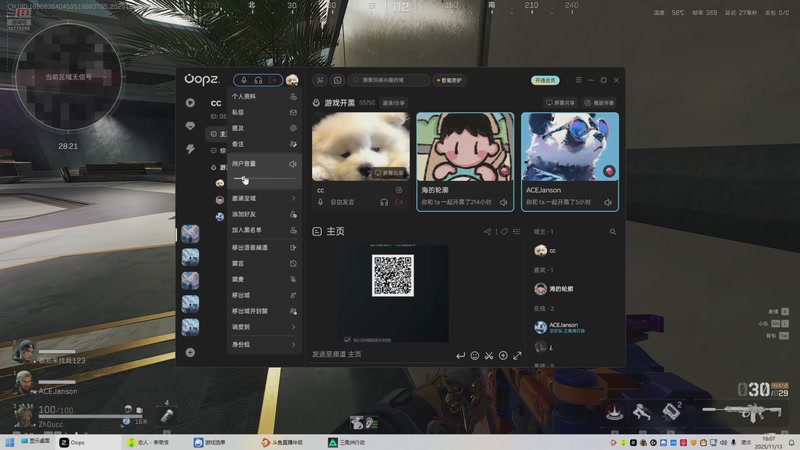Open the user avatar beside the voice pill
Viewport: 800px width, 450px height.
[x=292, y=80]
